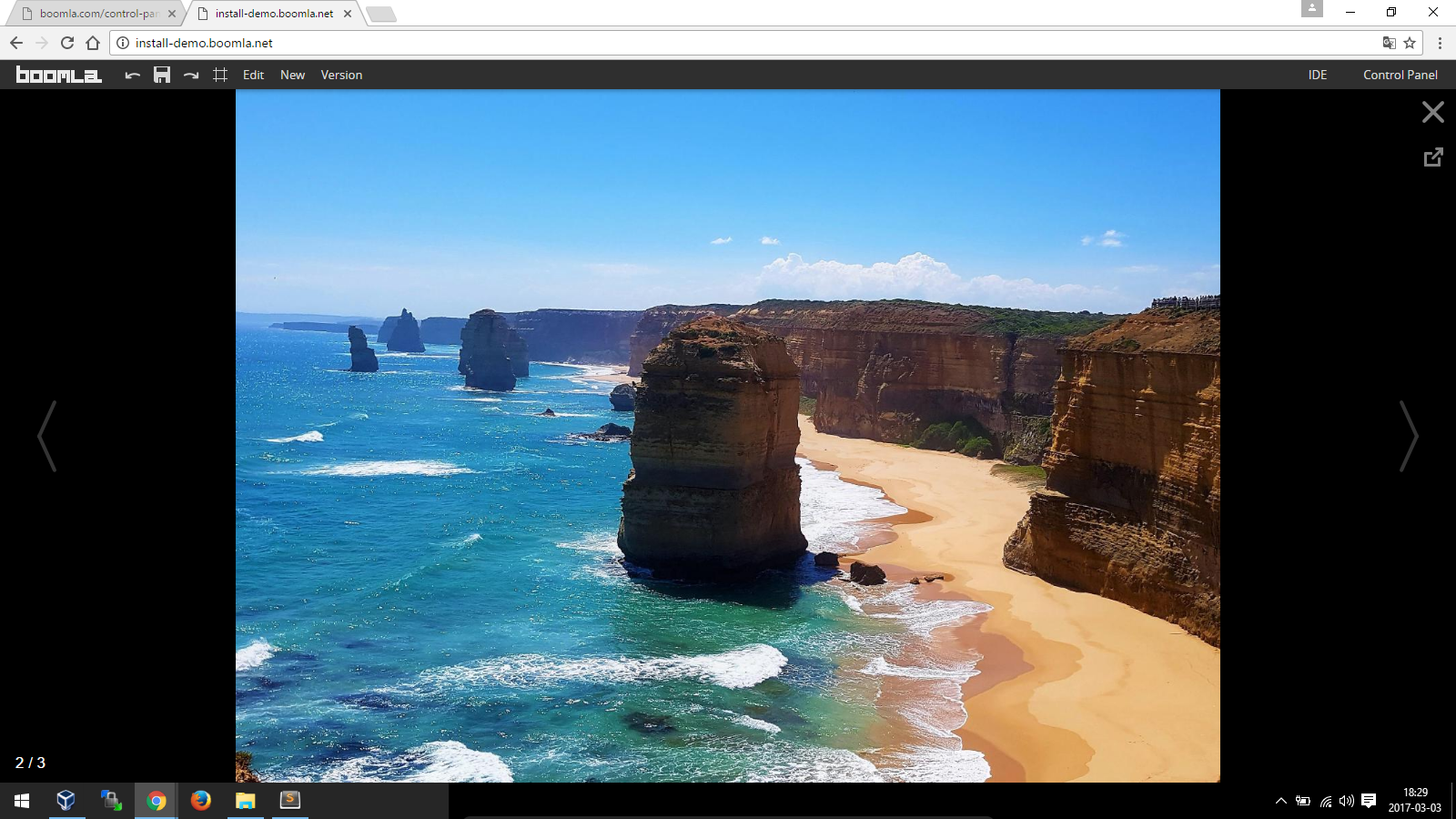Go to the previous gallery image
This screenshot has width=1456, height=819.
point(47,436)
